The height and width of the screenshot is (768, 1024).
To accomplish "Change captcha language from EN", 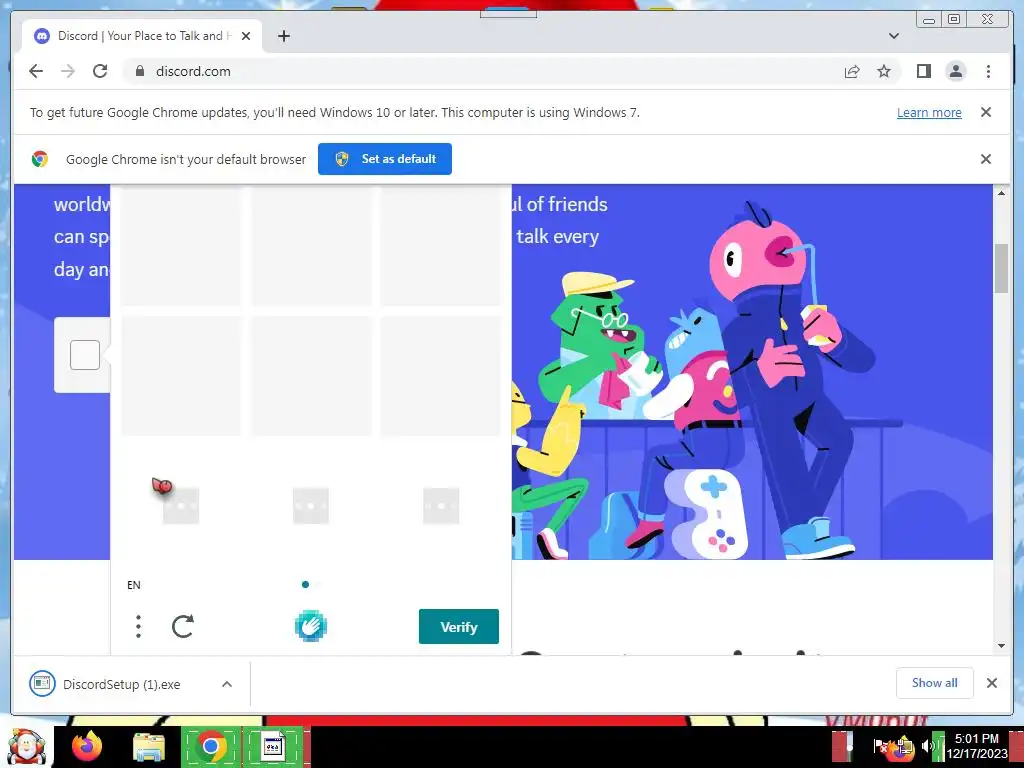I will (x=134, y=585).
